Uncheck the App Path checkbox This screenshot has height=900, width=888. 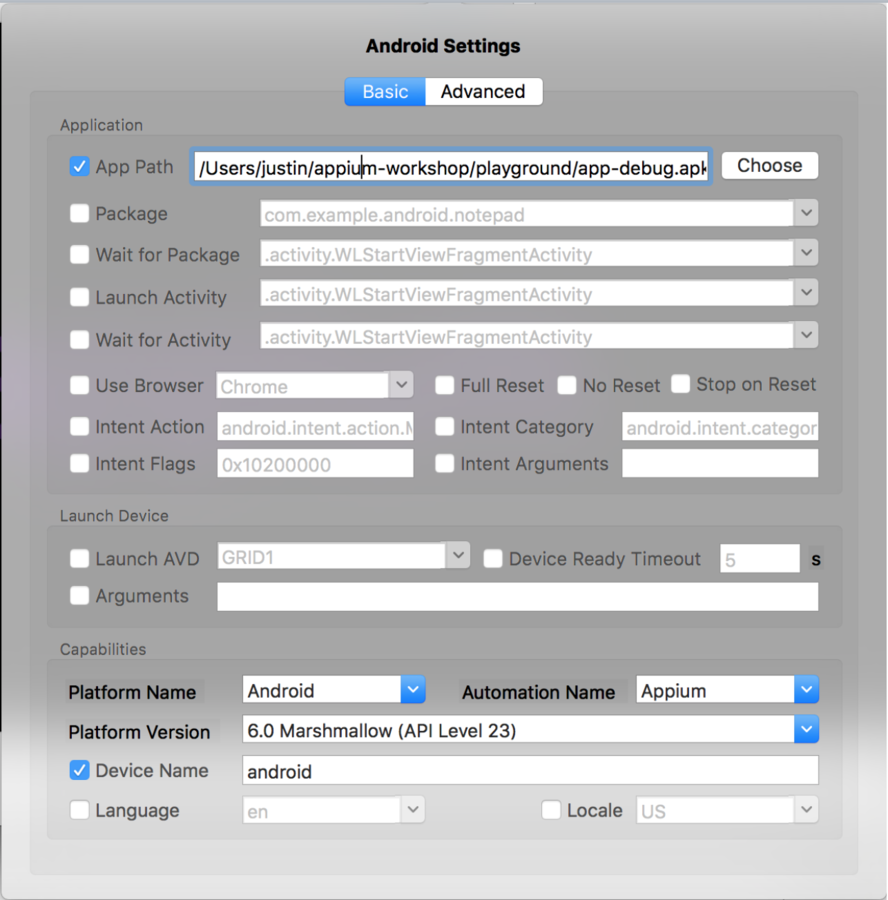(x=79, y=167)
